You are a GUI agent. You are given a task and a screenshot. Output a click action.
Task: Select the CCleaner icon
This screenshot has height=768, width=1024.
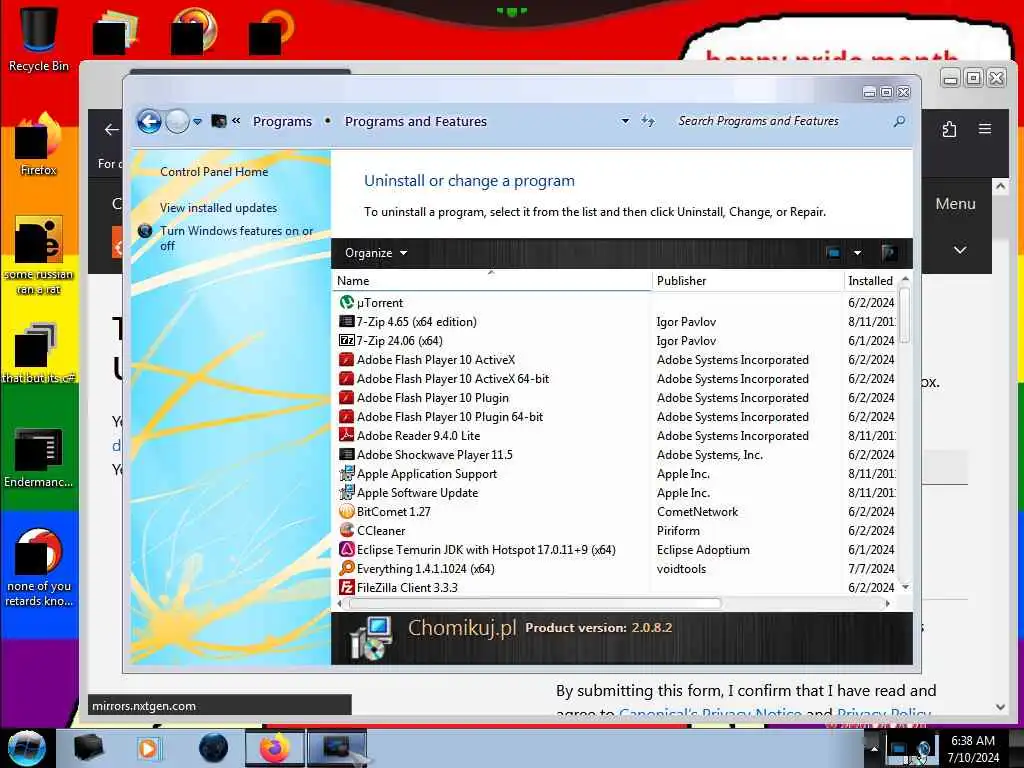tap(347, 530)
